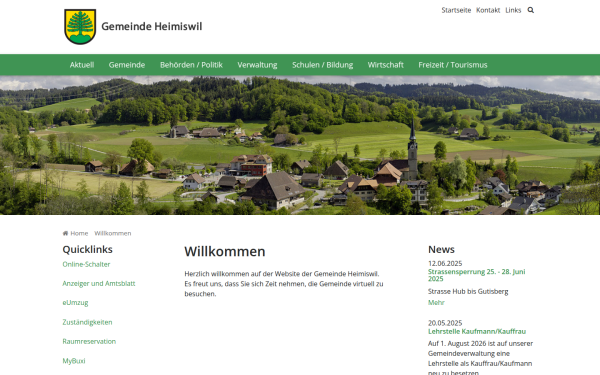The image size is (600, 375).
Task: Click the Lehrstelle description starting 'Auf 1. August 2026'
Action: click(x=480, y=357)
